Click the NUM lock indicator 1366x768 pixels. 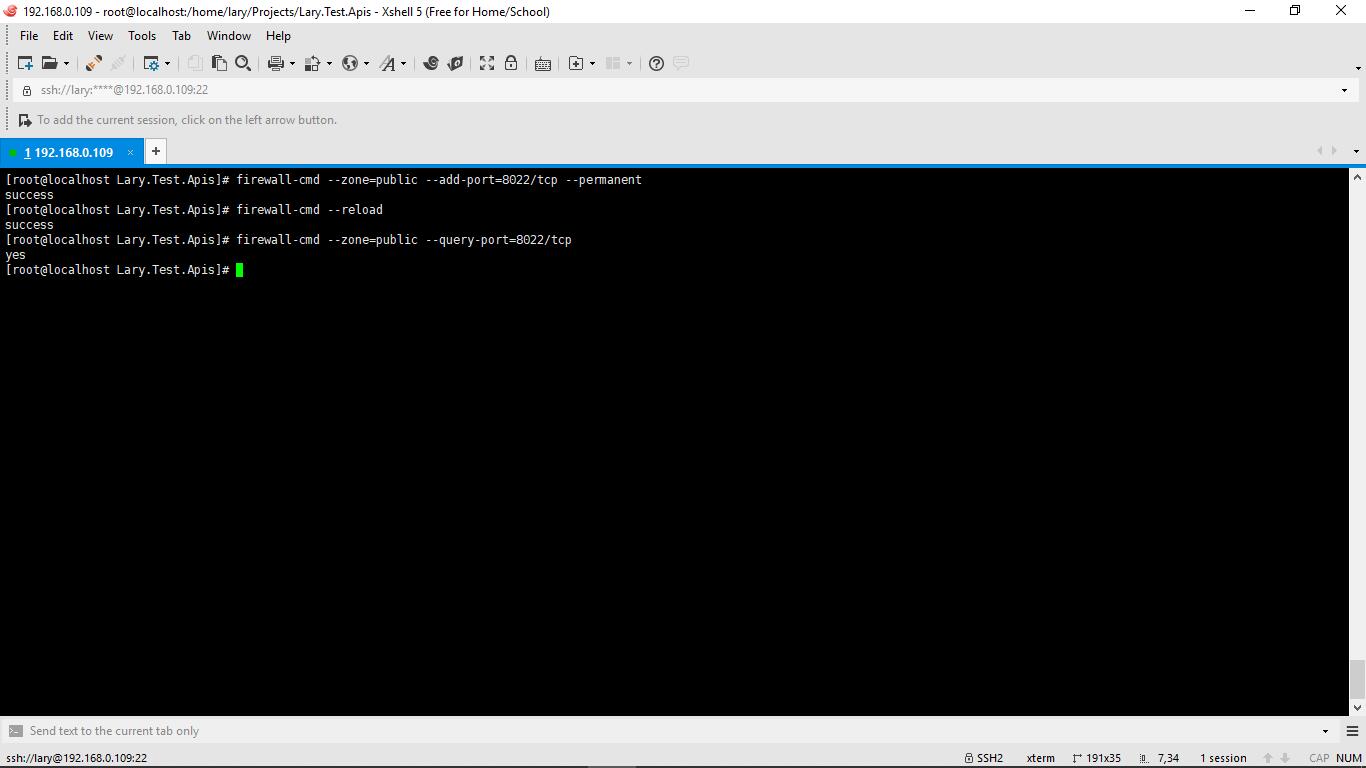pyautogui.click(x=1349, y=758)
